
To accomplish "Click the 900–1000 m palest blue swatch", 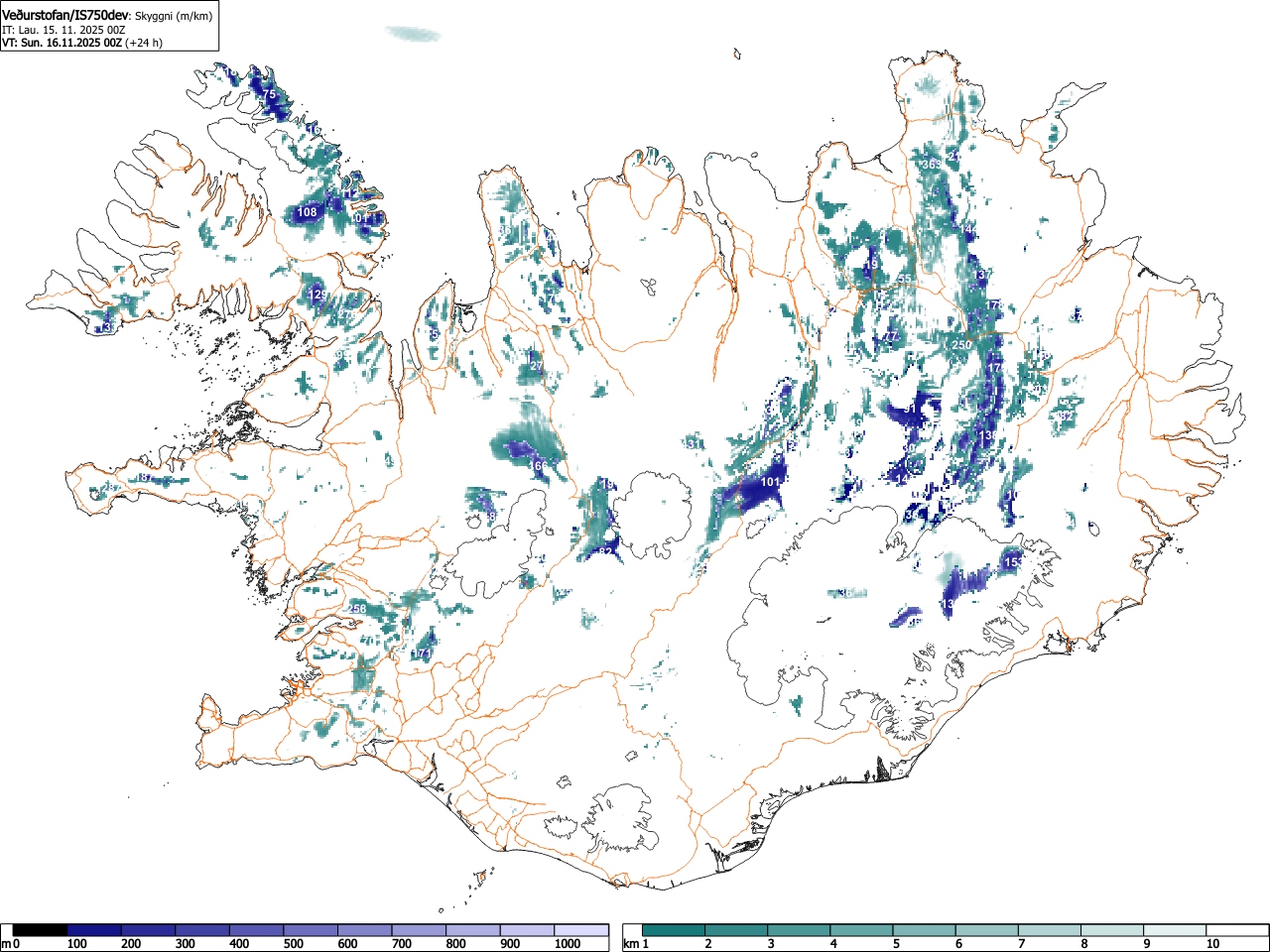I will coord(527,930).
